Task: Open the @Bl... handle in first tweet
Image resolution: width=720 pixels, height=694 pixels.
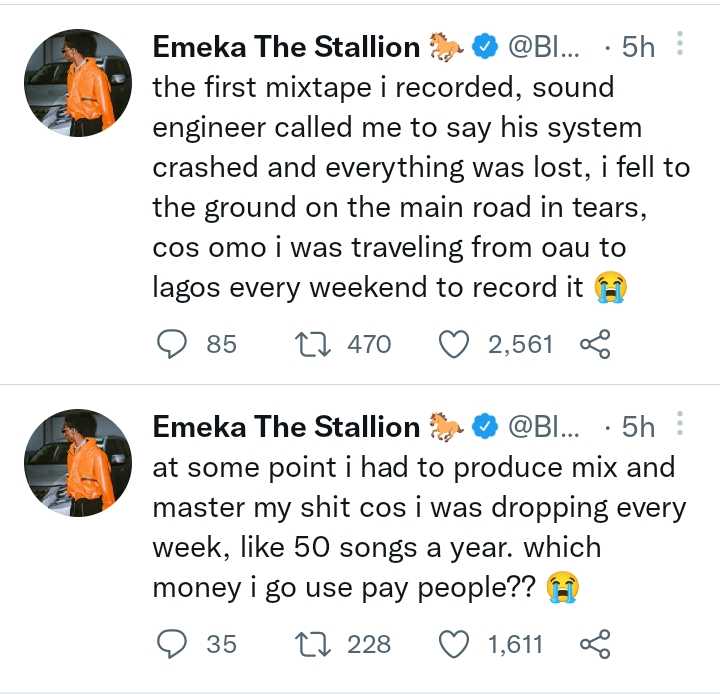Action: click(x=545, y=47)
